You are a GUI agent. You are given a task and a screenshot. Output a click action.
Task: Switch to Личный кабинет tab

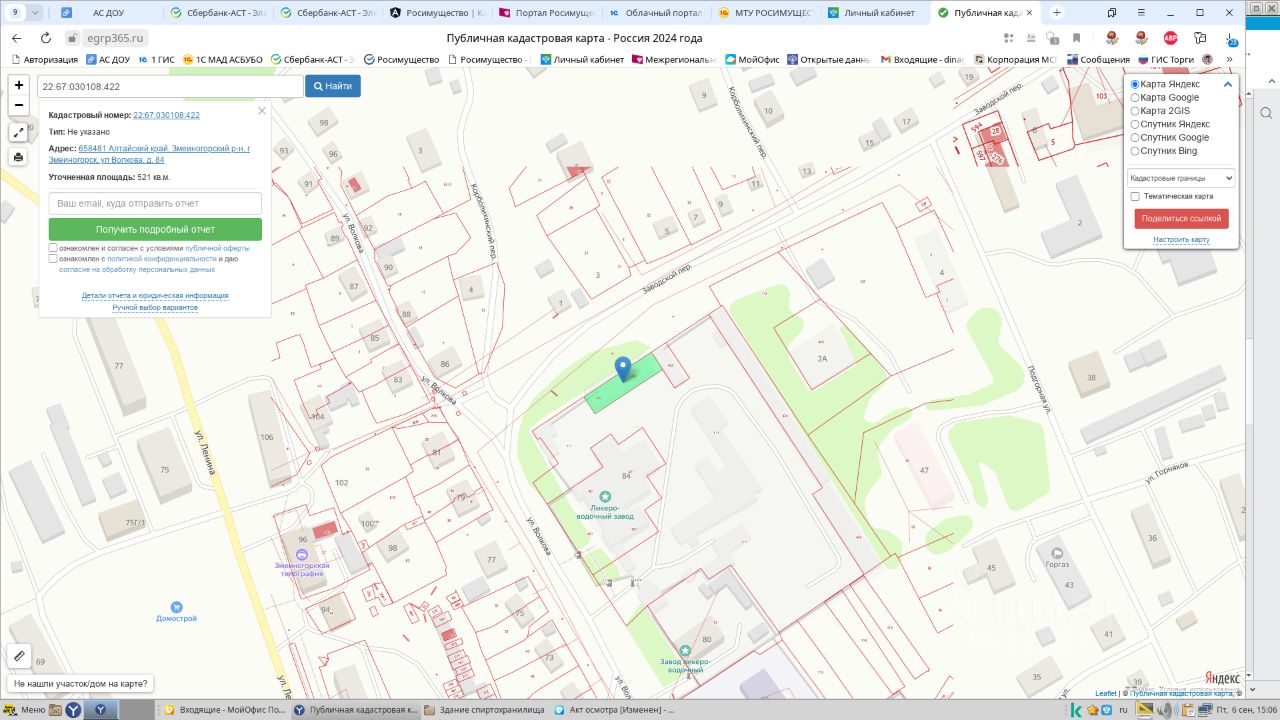coord(875,13)
